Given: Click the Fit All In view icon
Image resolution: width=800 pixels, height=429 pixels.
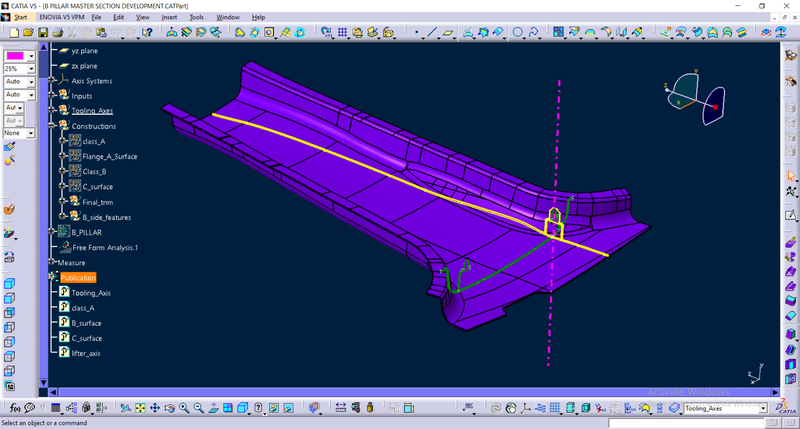Looking at the screenshot, I should pyautogui.click(x=141, y=408).
